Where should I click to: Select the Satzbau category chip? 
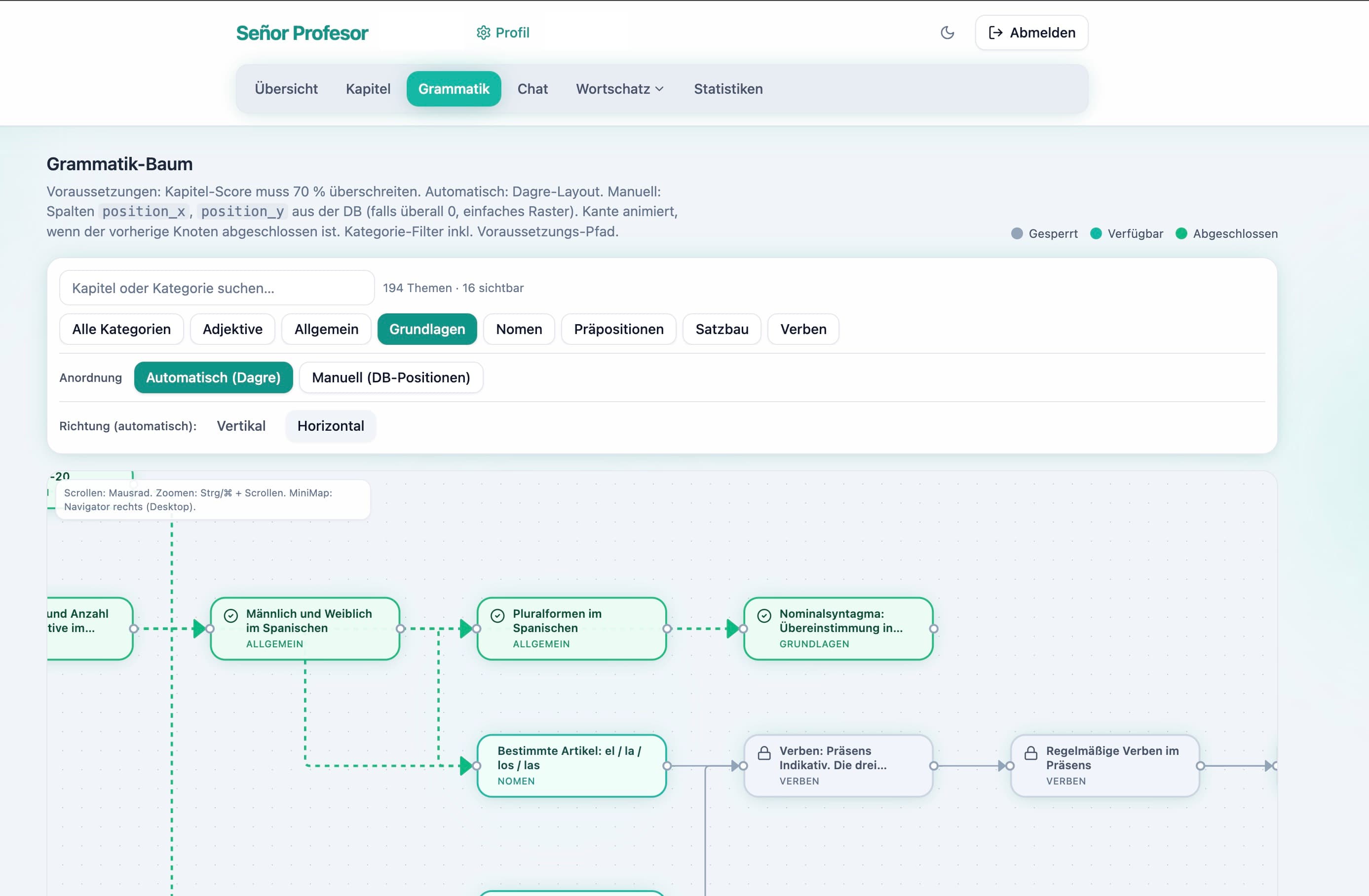[x=722, y=329]
